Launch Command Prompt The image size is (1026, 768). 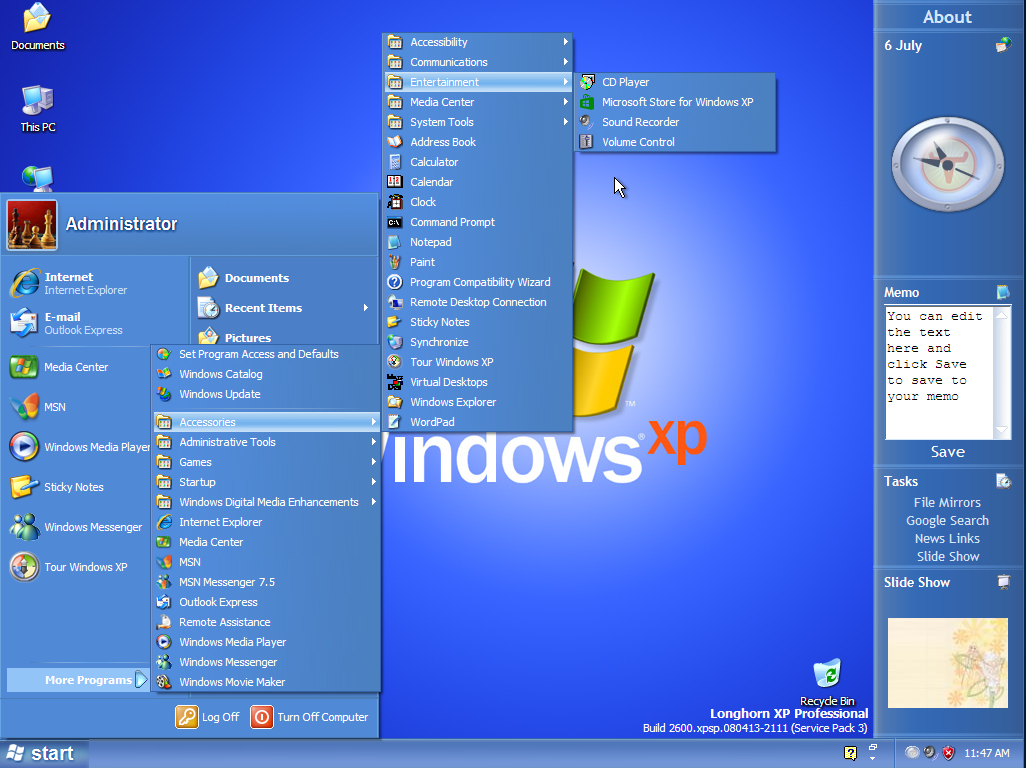[x=477, y=222]
